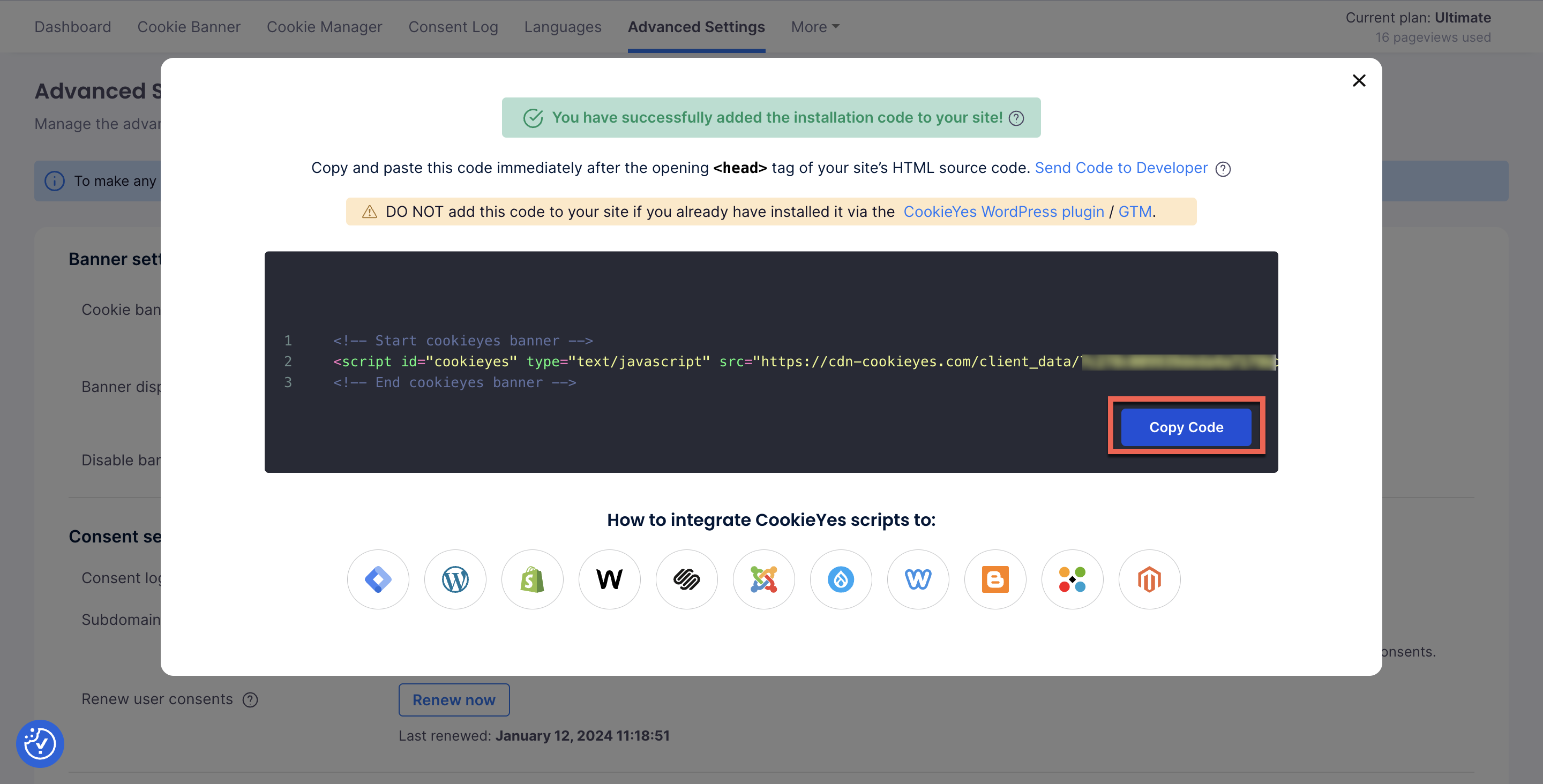Click 'How to integrate CookieYes scripts to:' heading
This screenshot has height=784, width=1543.
771,520
